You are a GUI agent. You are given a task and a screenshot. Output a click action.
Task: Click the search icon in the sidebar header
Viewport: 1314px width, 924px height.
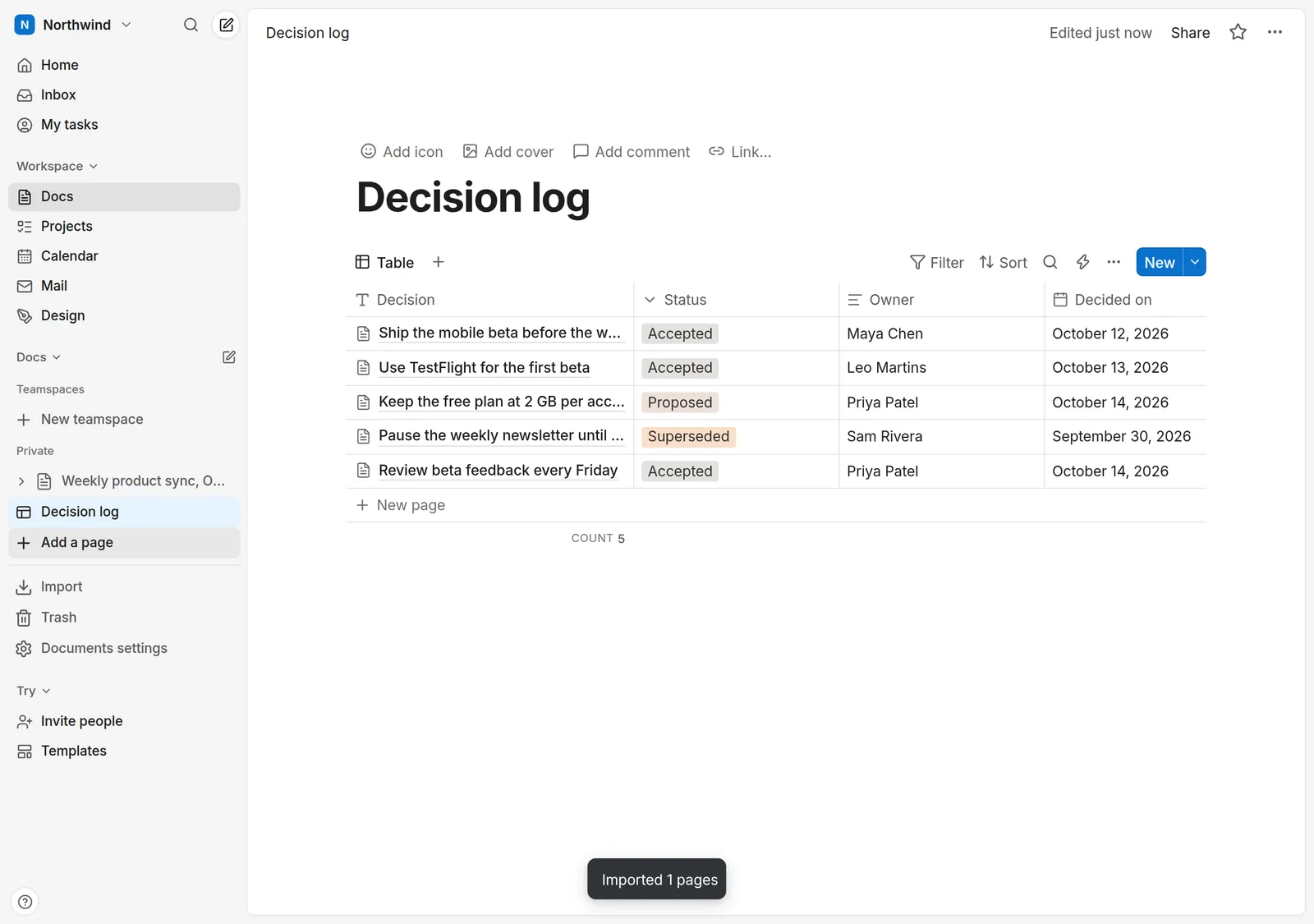(x=191, y=25)
